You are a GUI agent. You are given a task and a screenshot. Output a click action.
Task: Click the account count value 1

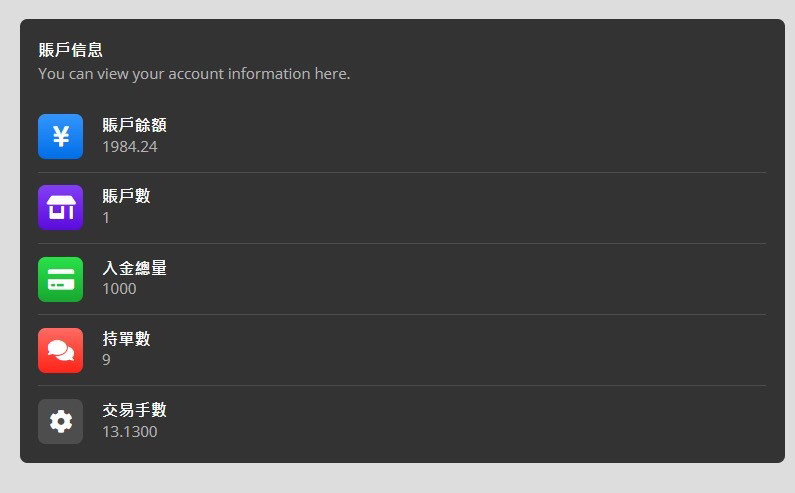click(x=106, y=218)
